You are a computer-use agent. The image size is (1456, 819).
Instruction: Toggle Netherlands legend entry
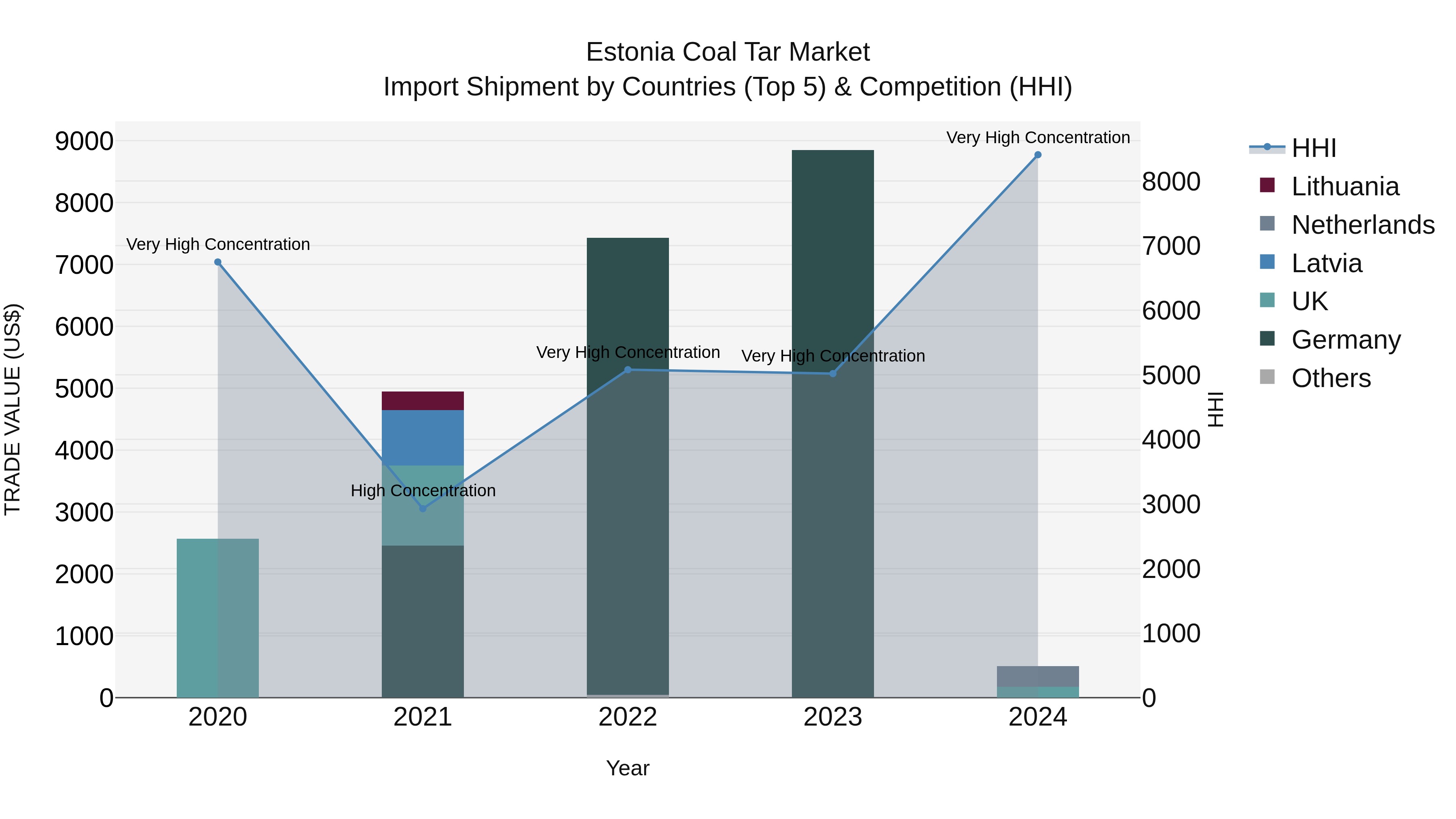pos(1347,224)
